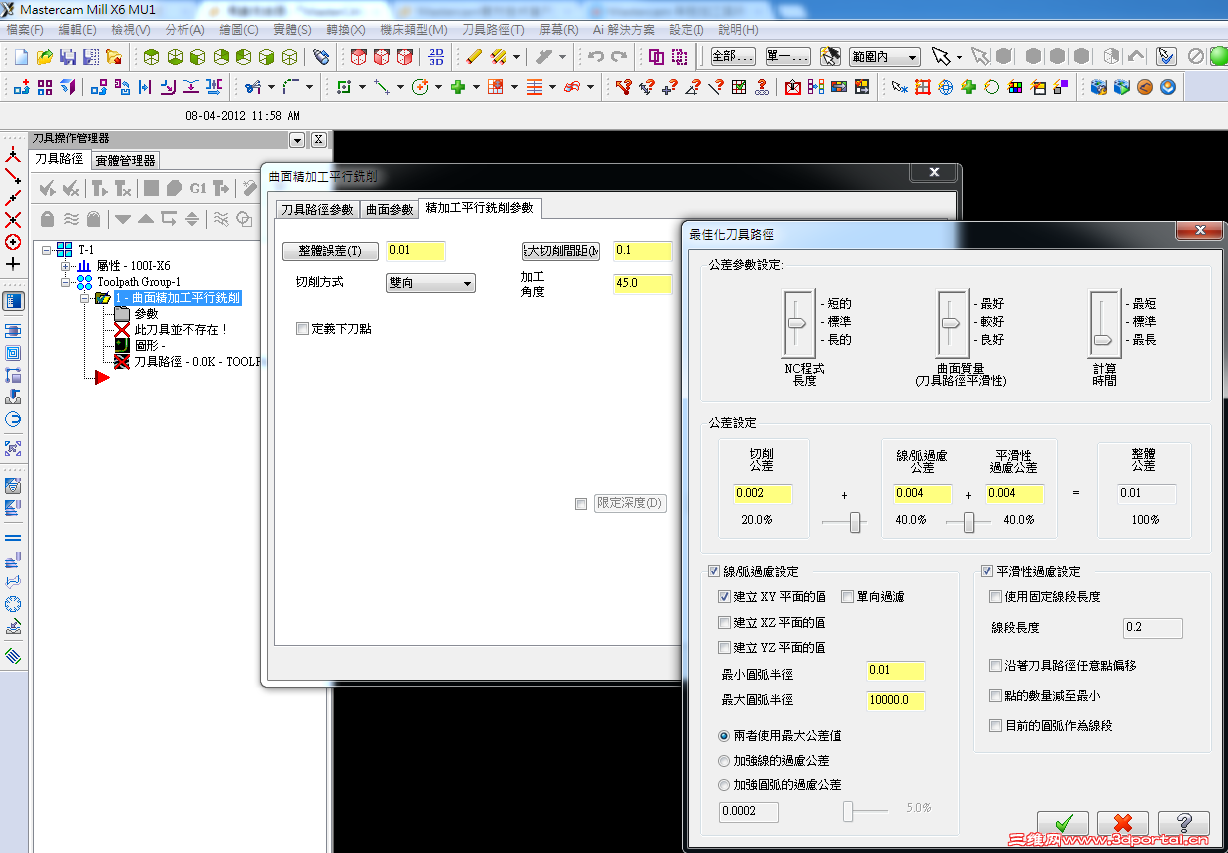This screenshot has width=1228, height=853.
Task: Open the 範圍內 selection dropdown
Action: coord(884,57)
